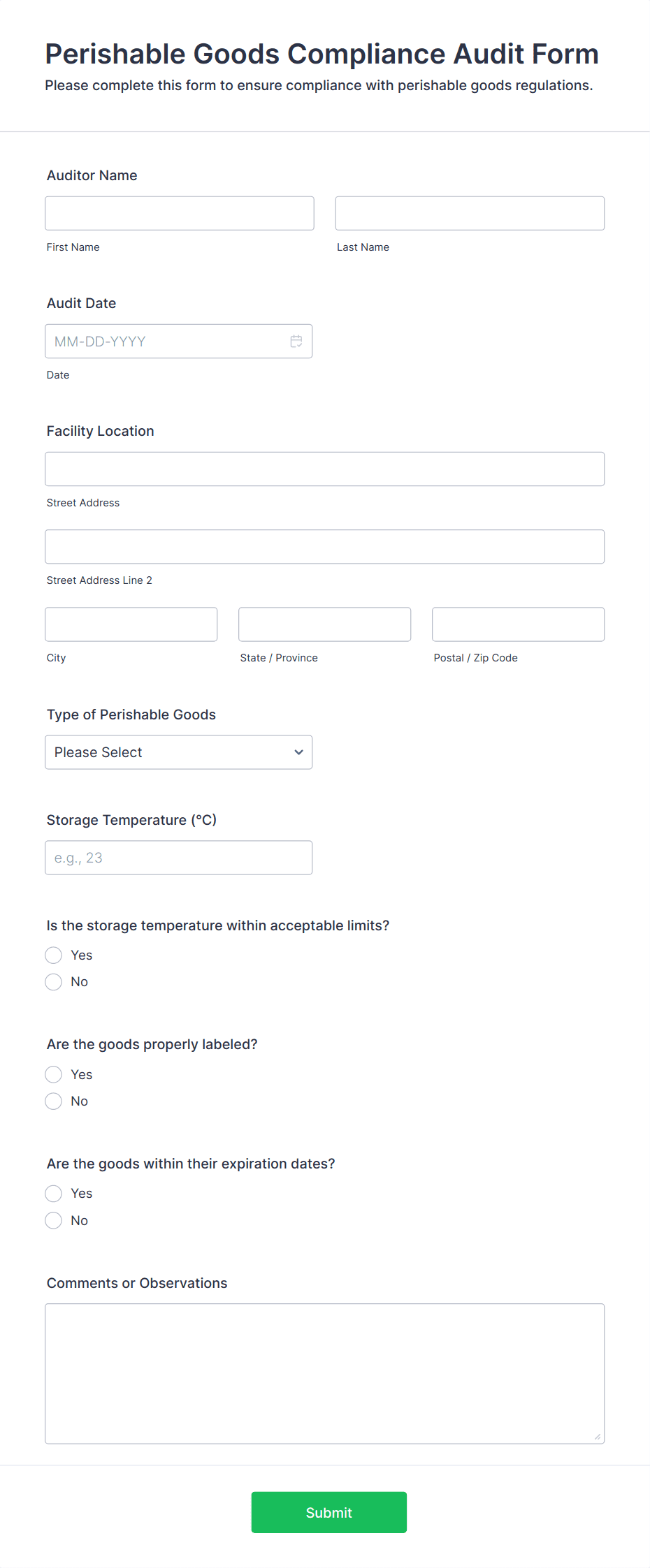Focus the City input box
The width and height of the screenshot is (650, 1568).
[131, 624]
